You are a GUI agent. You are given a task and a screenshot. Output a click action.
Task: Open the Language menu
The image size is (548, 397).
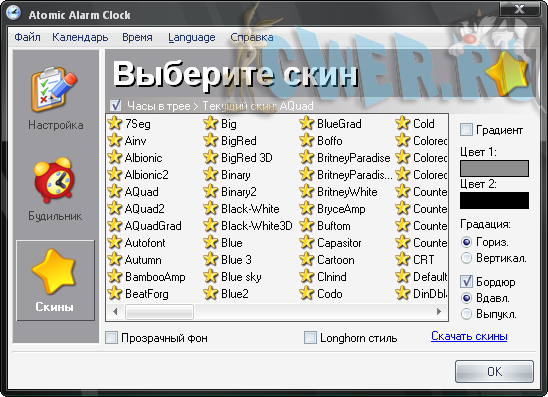(192, 37)
